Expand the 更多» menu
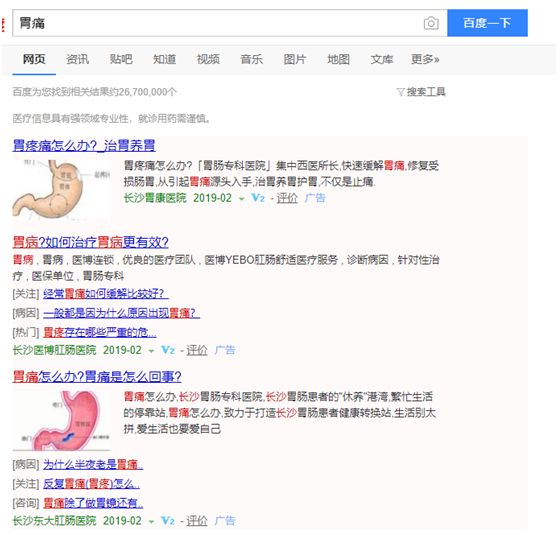558x545 pixels. click(x=425, y=59)
